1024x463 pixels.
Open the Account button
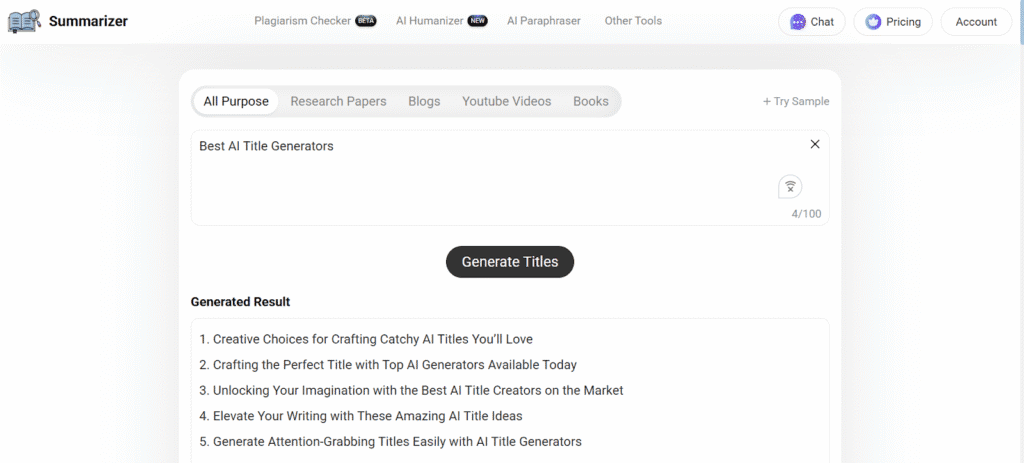(976, 22)
